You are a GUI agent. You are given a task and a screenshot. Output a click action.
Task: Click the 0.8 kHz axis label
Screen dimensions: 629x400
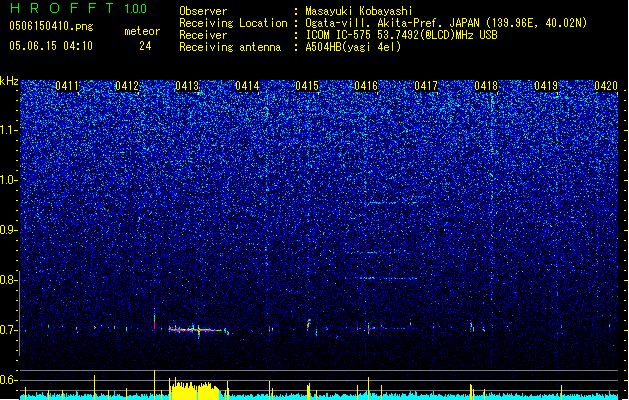8,280
